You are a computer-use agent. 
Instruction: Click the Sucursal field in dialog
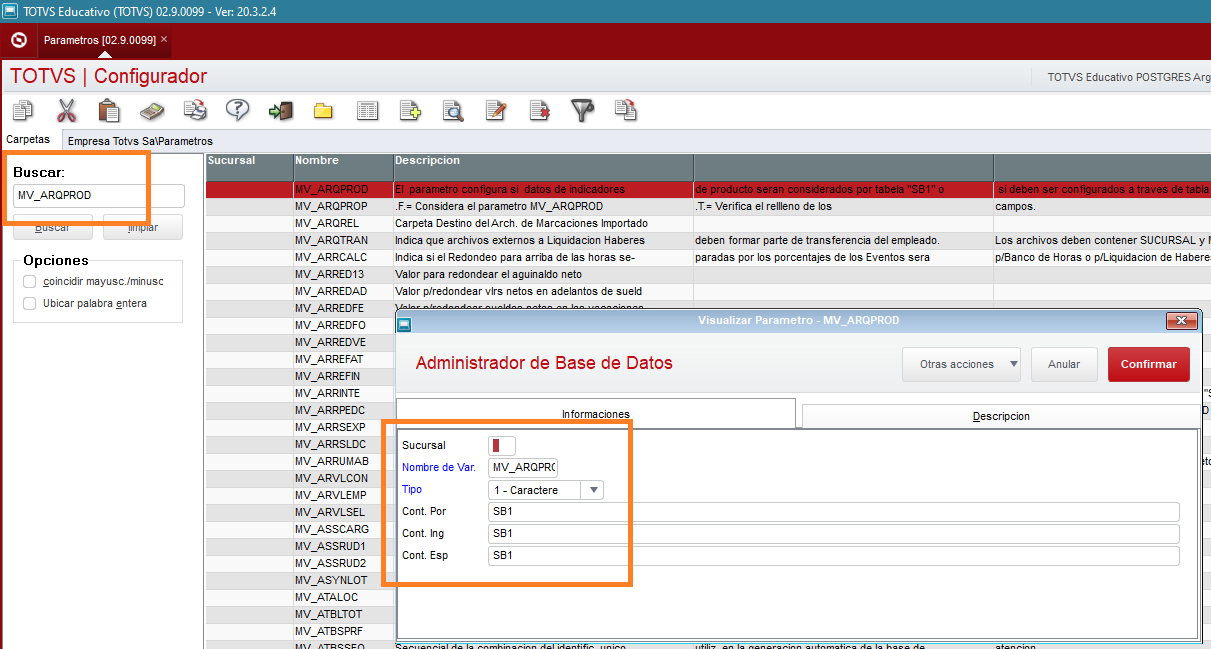tap(502, 445)
